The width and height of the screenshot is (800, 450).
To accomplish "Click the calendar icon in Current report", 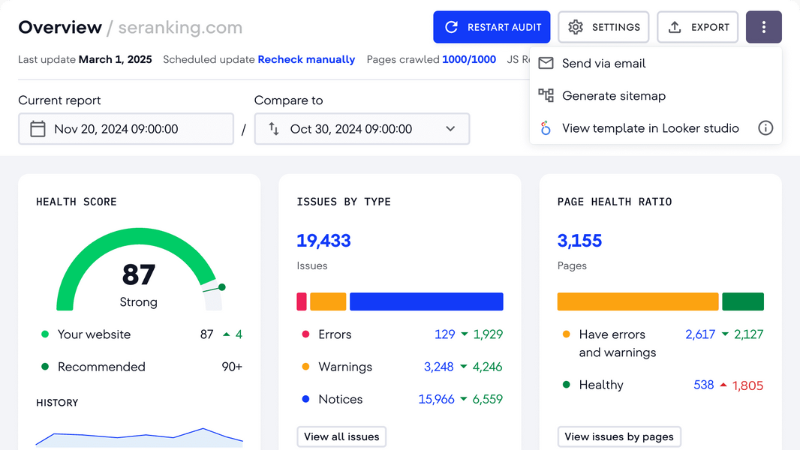I will point(38,129).
